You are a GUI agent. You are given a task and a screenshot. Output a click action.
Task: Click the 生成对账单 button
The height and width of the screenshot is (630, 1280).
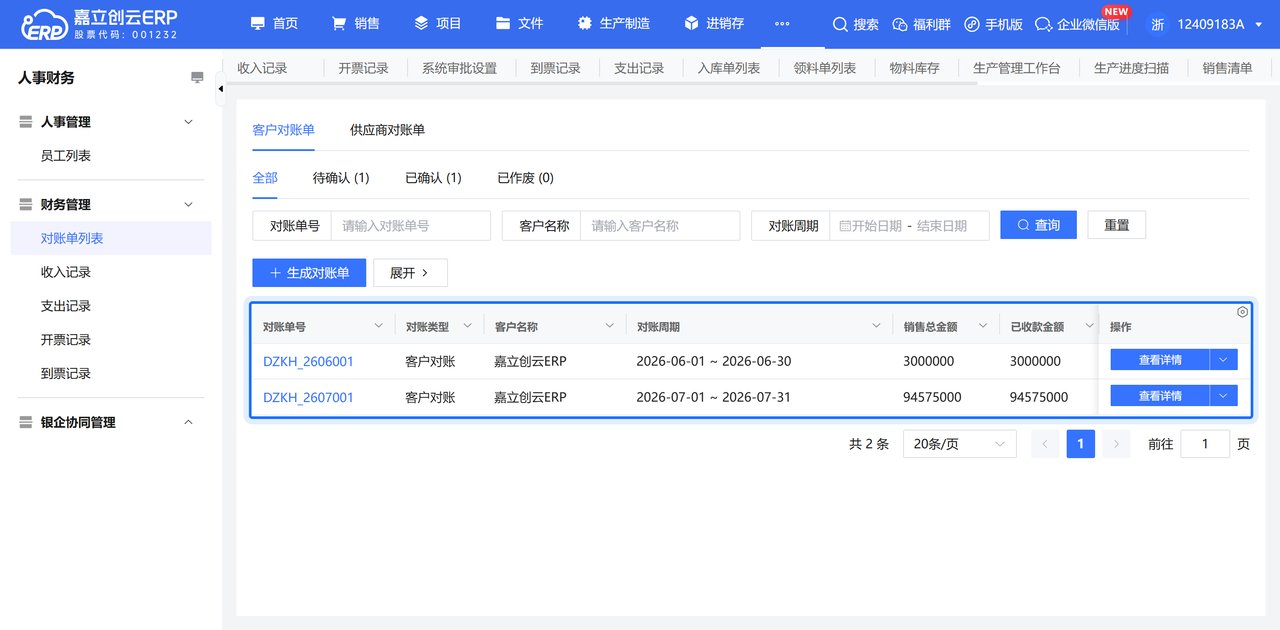pyautogui.click(x=309, y=273)
